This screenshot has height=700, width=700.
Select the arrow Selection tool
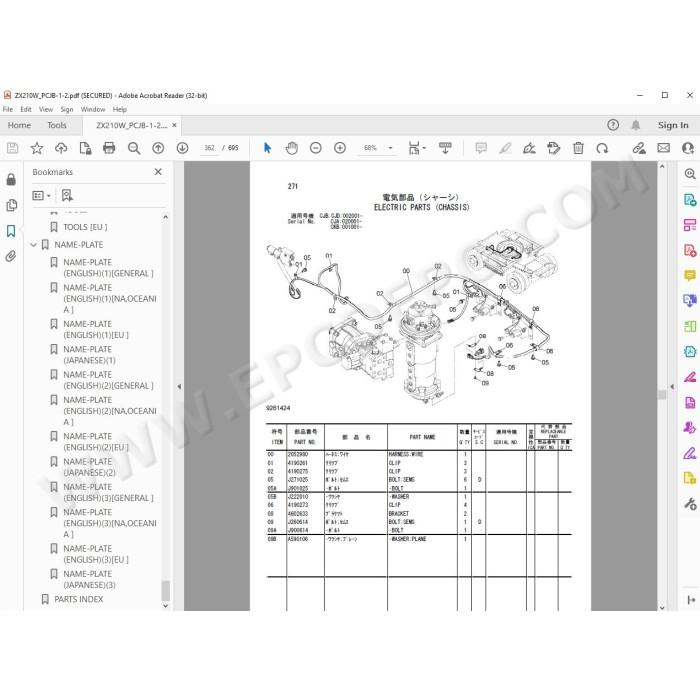[267, 148]
